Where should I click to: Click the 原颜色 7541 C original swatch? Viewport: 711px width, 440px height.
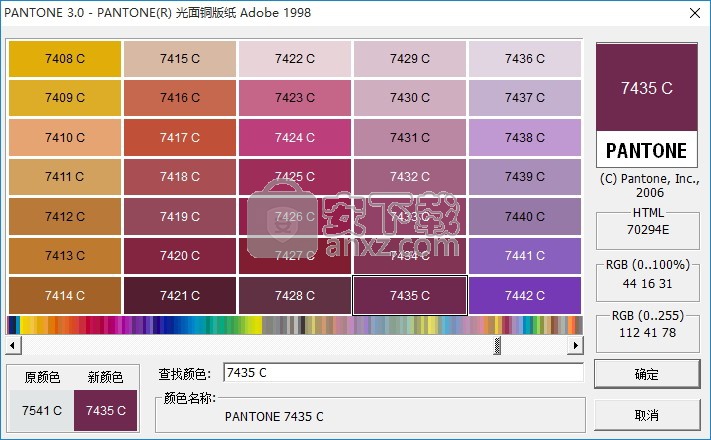click(x=42, y=410)
